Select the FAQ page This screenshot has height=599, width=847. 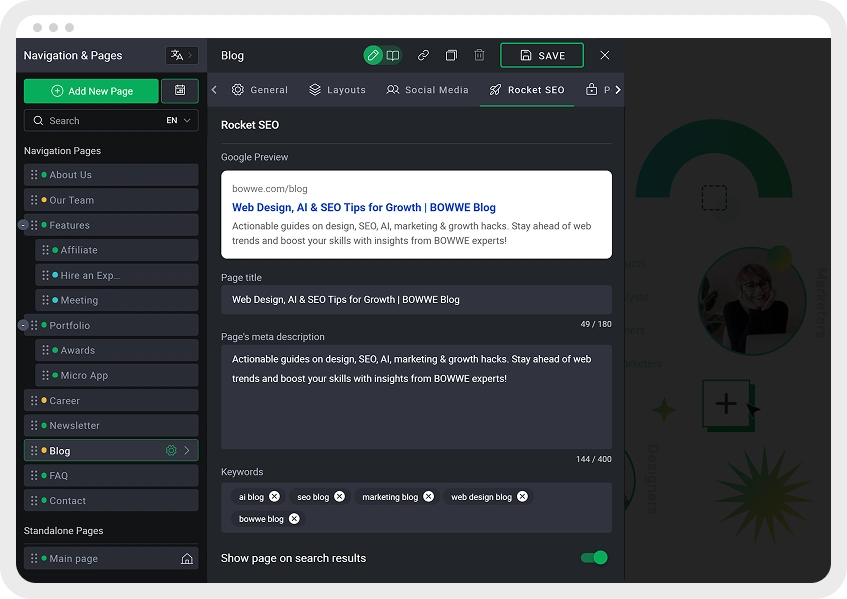(111, 475)
